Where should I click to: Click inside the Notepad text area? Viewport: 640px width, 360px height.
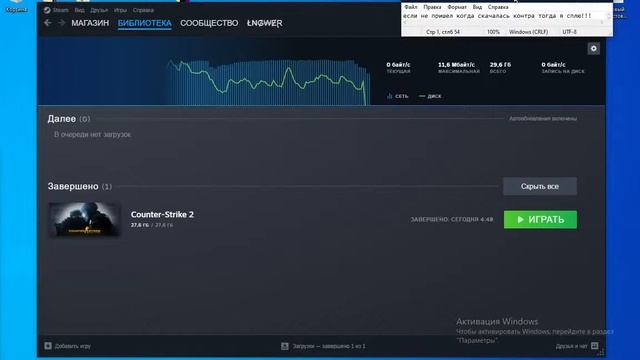pos(504,16)
